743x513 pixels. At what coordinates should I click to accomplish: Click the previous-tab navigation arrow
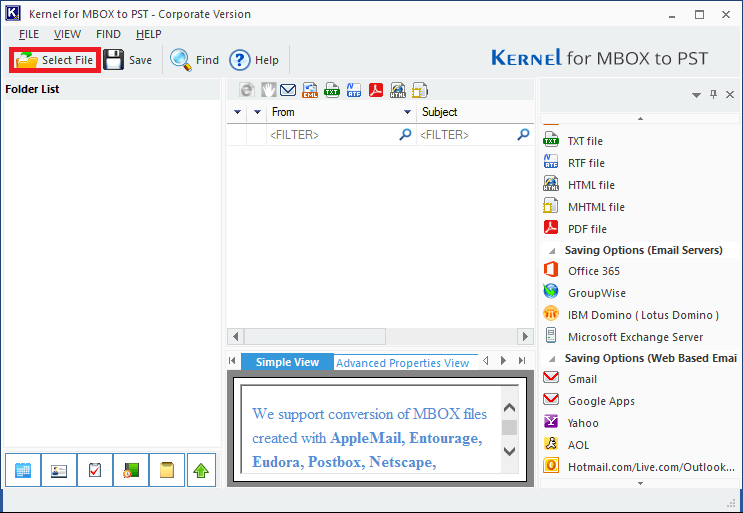click(486, 361)
